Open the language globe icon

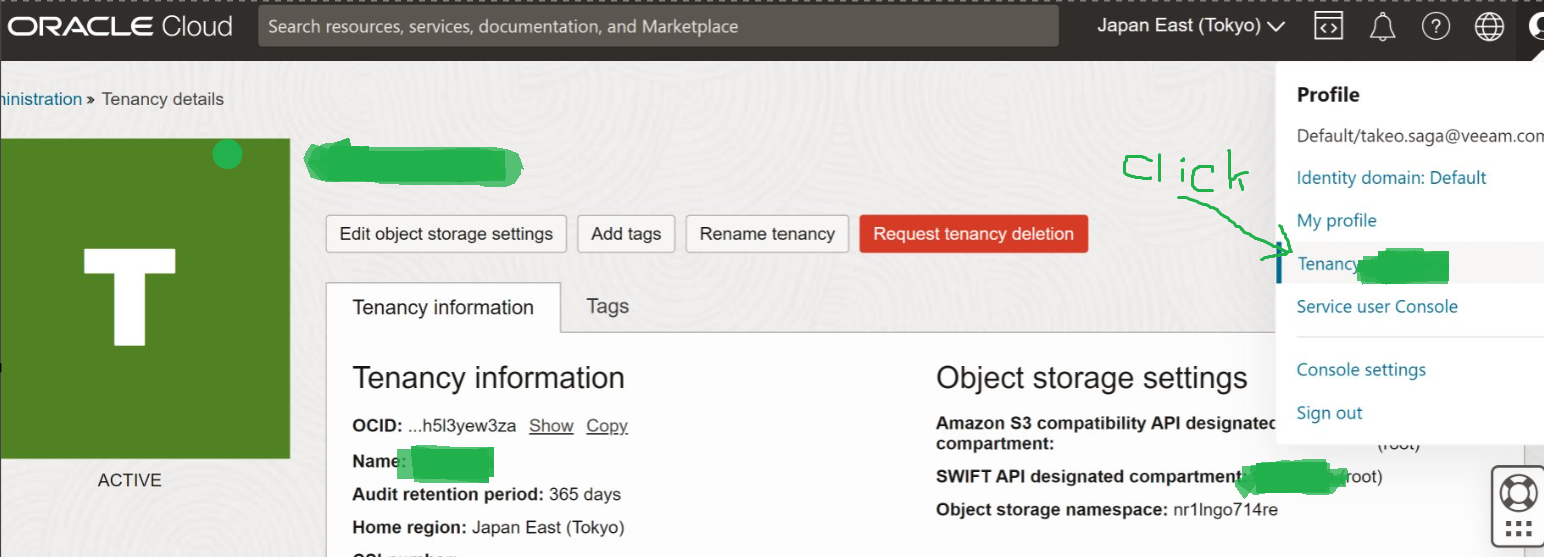tap(1489, 27)
